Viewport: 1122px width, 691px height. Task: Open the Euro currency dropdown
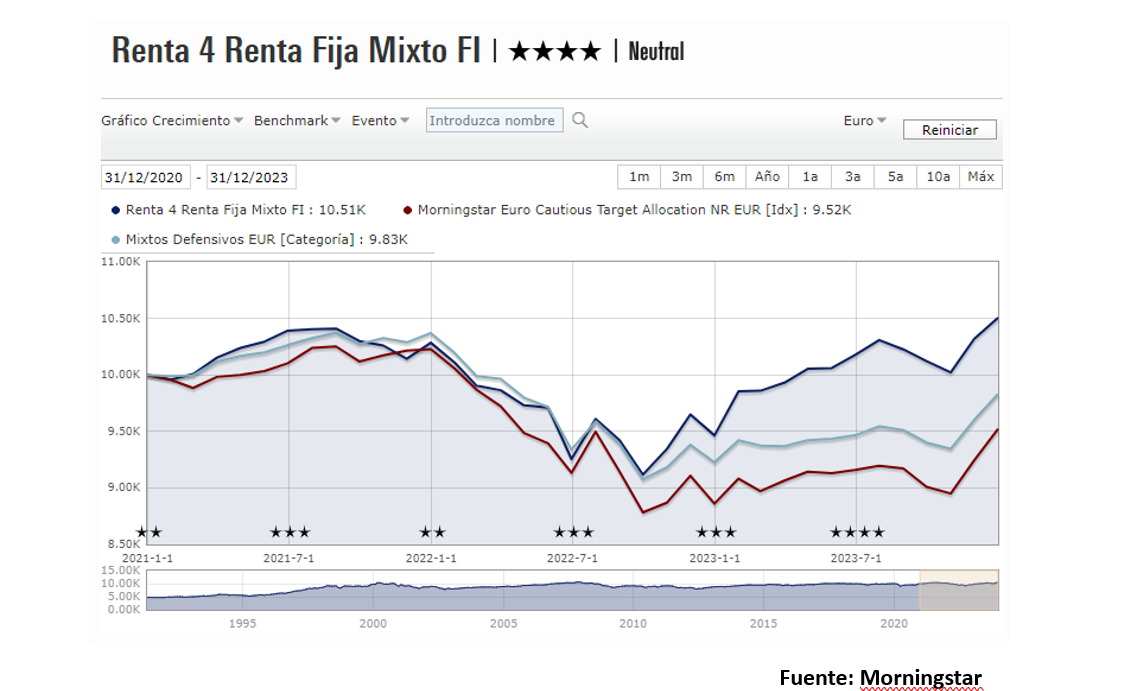[x=865, y=121]
